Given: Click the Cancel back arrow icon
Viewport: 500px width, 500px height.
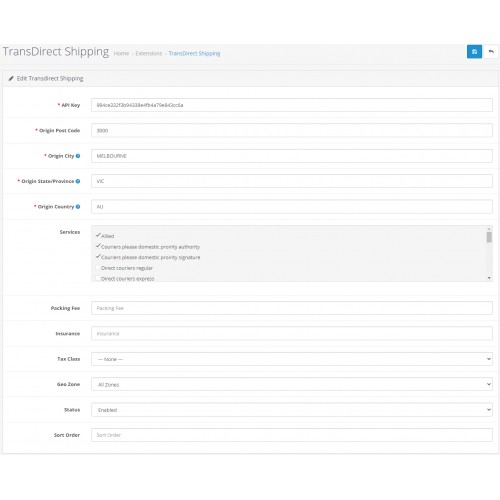Looking at the screenshot, I should click(491, 52).
